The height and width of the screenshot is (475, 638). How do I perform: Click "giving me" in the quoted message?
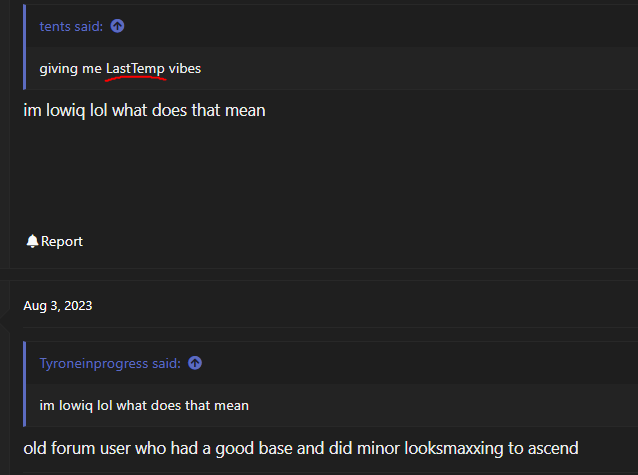70,68
